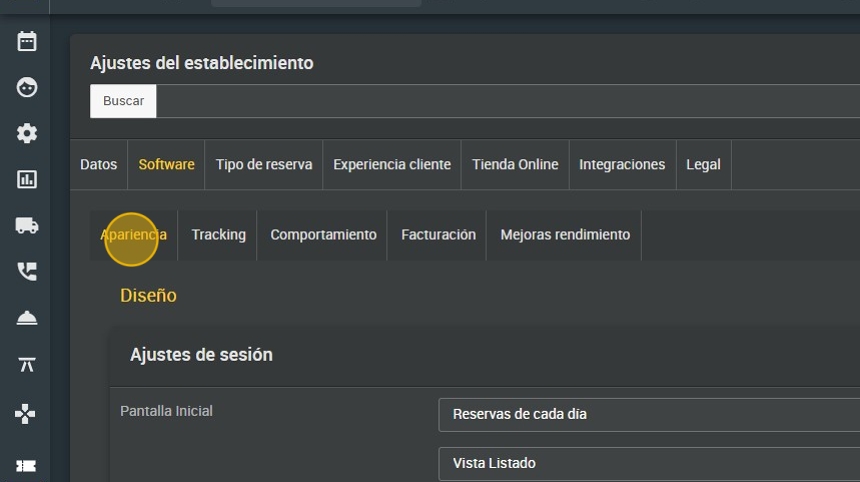Switch to the Datos tab

(x=99, y=165)
